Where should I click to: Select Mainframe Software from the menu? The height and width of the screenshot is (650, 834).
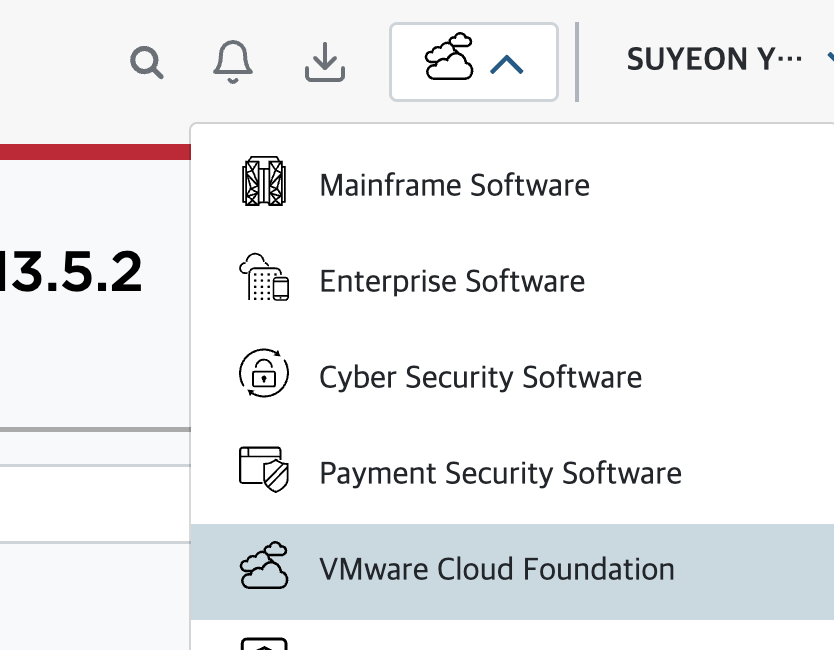pyautogui.click(x=454, y=184)
